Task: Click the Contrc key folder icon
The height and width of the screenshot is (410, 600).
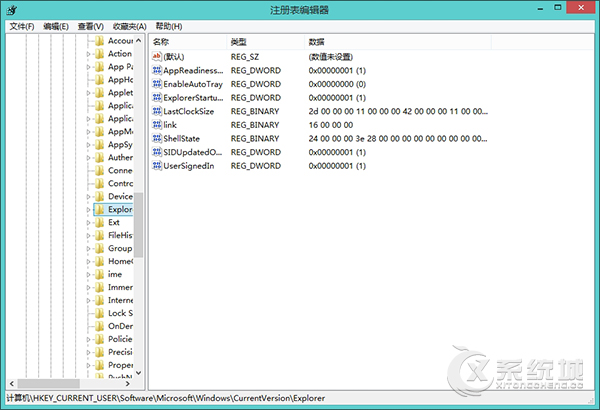Action: click(99, 183)
